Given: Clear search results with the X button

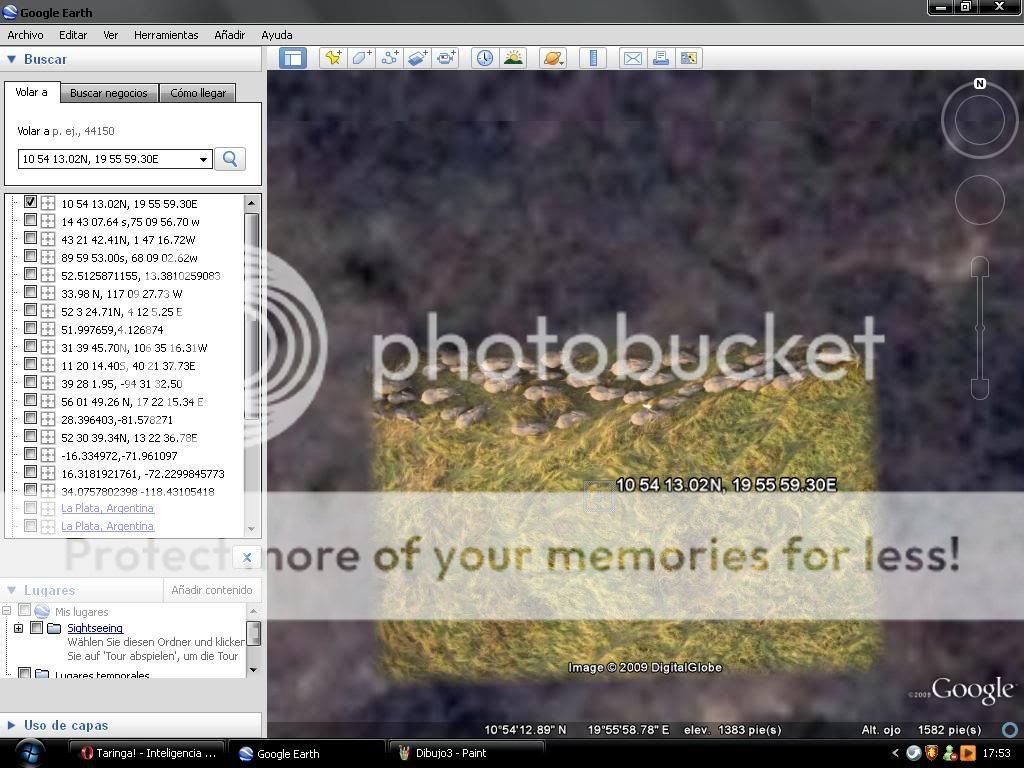Looking at the screenshot, I should click(247, 557).
